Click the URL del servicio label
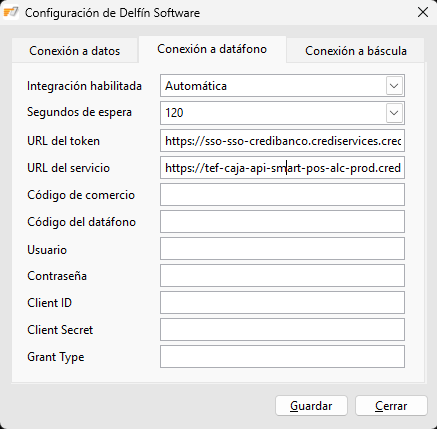Image resolution: width=437 pixels, height=429 pixels. [x=68, y=168]
